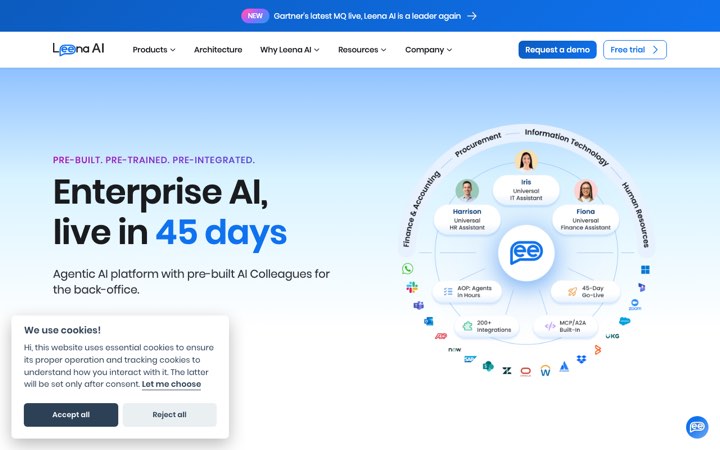
Task: Expand the Company menu
Action: (x=428, y=50)
